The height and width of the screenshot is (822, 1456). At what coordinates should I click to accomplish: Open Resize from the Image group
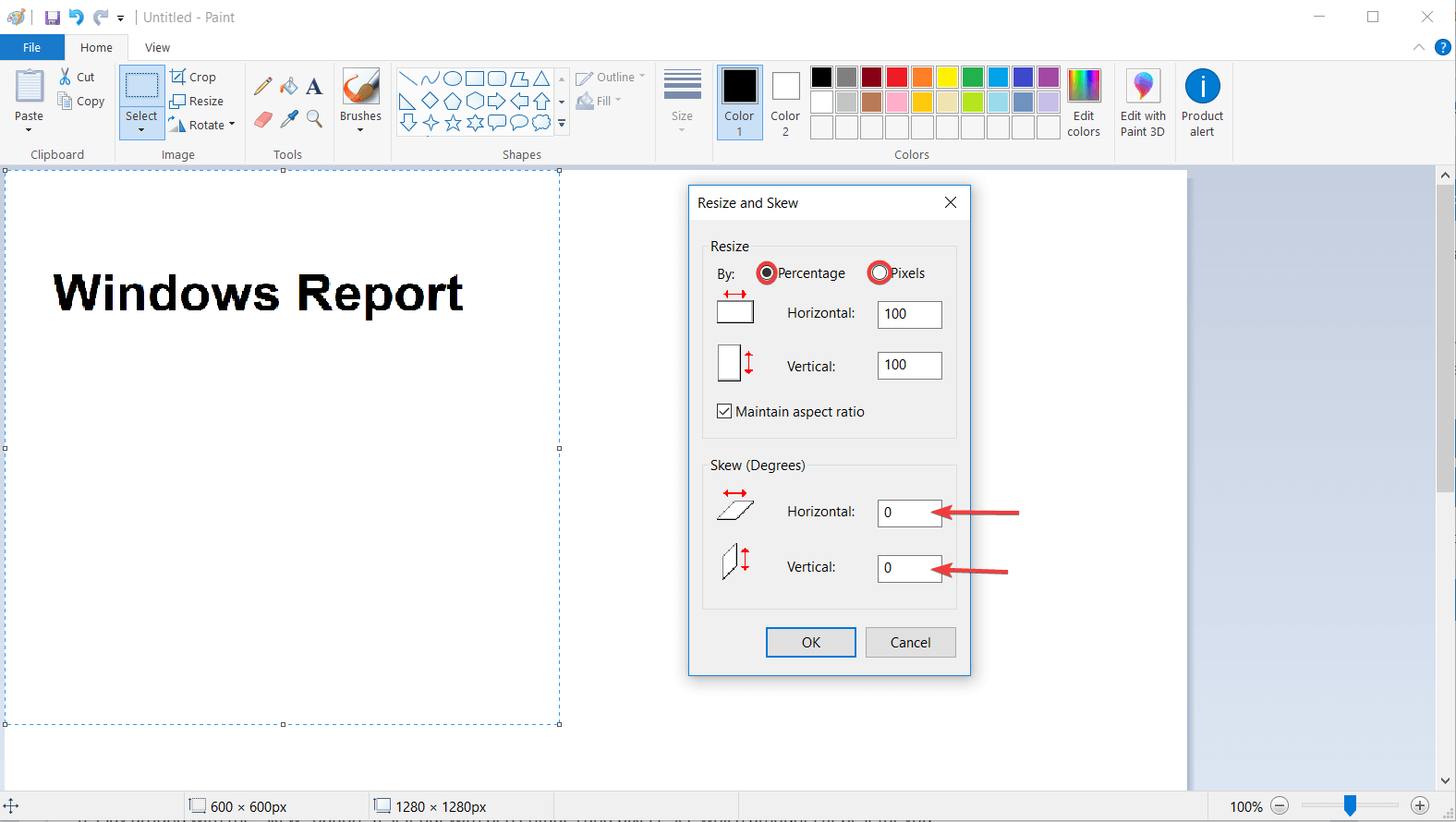coord(197,101)
